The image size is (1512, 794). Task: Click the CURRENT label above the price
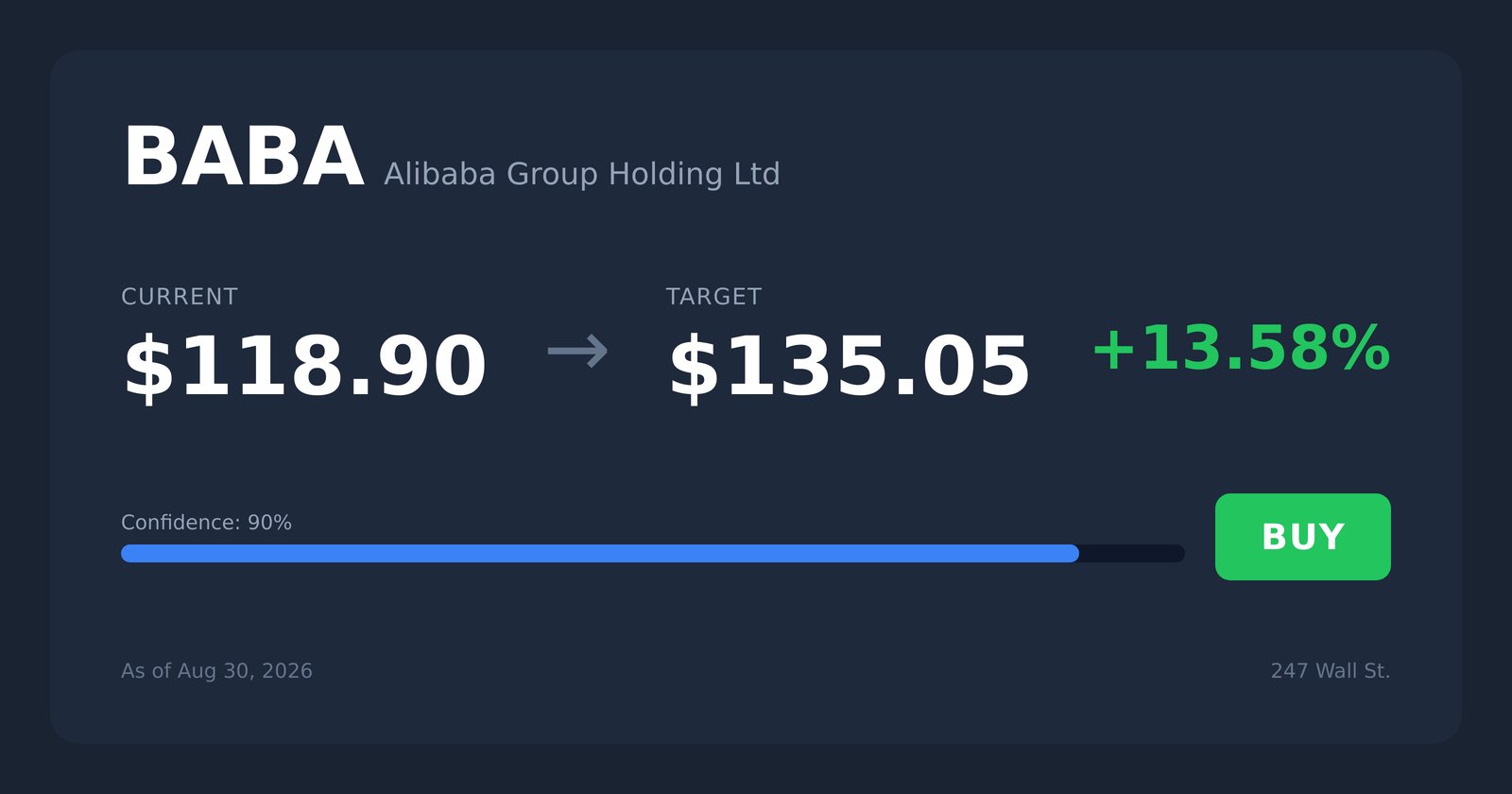click(180, 297)
